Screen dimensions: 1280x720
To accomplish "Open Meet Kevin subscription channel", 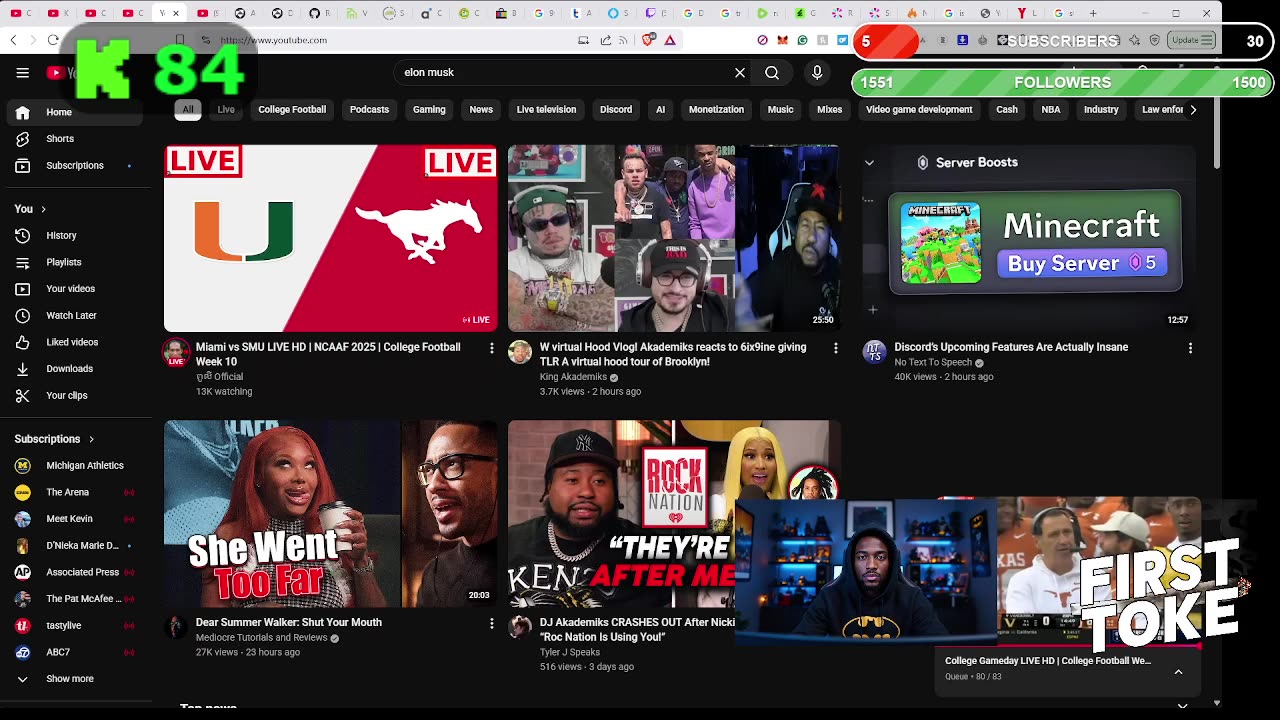I will tap(76, 519).
